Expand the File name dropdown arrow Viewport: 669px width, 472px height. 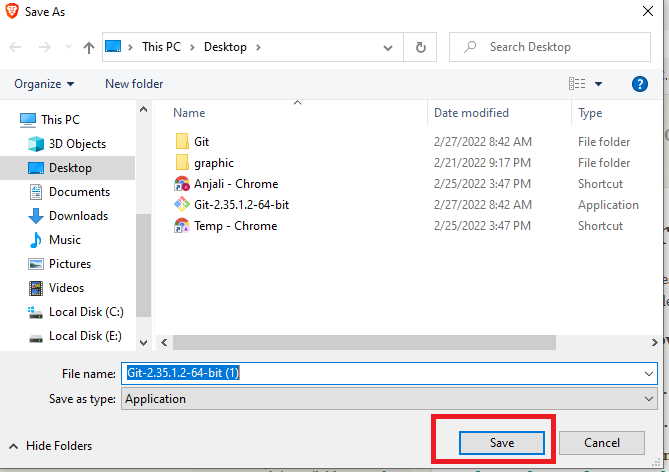pos(649,374)
